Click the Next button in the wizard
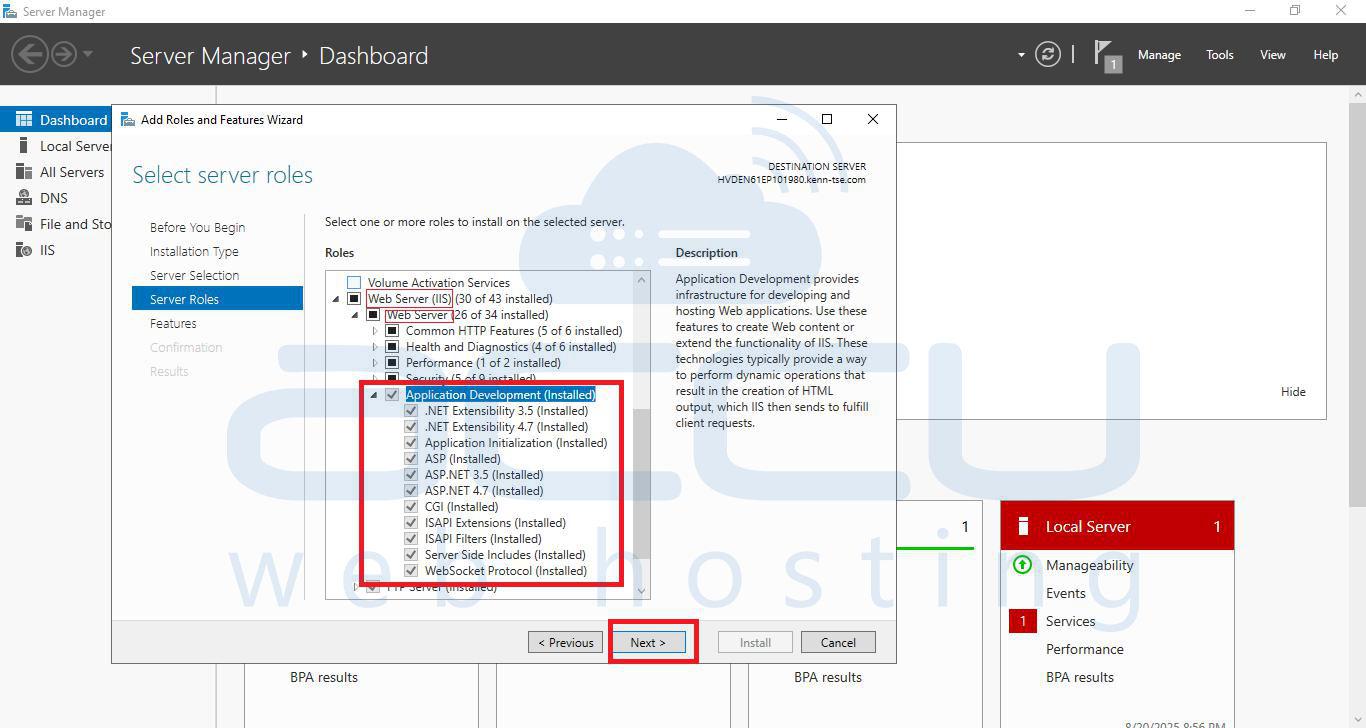 pos(650,641)
